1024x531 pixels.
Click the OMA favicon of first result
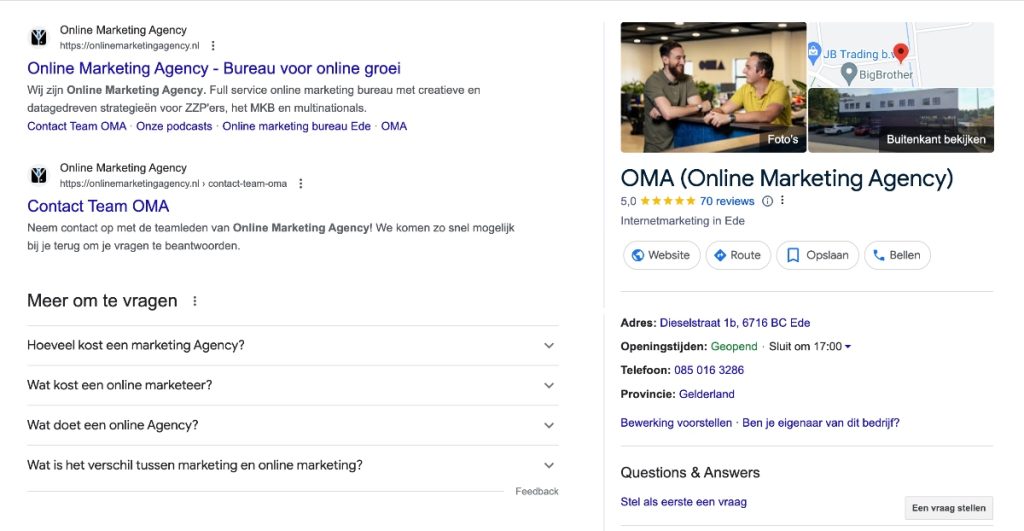tap(39, 38)
